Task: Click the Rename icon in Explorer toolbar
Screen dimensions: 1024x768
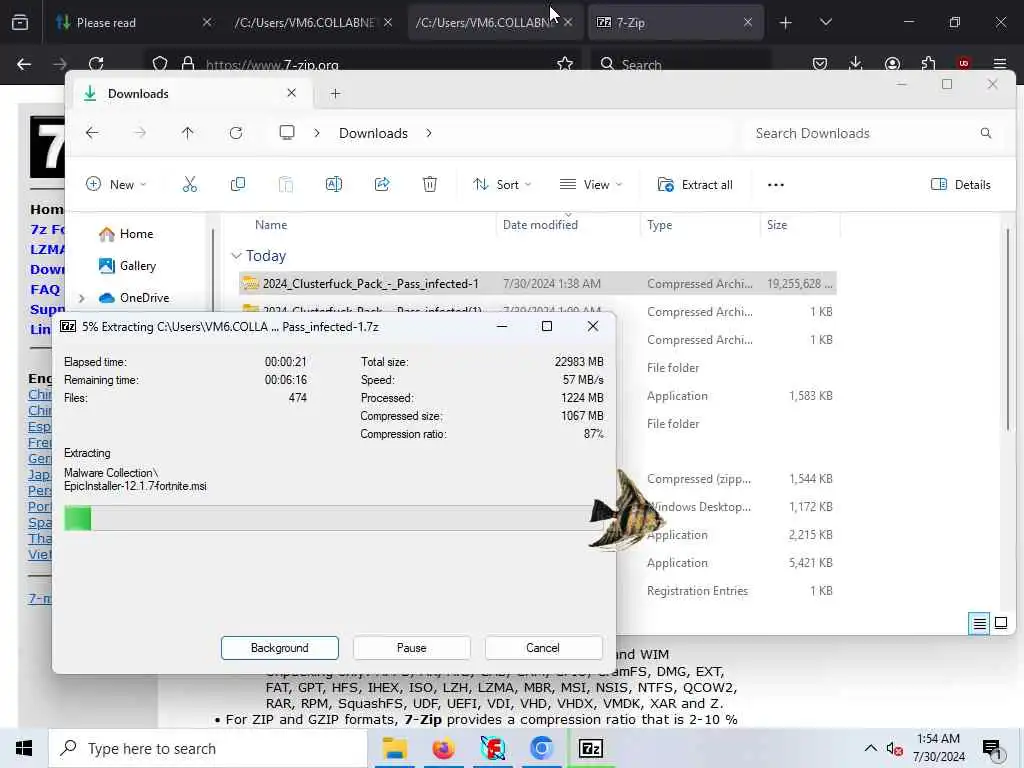Action: point(334,185)
